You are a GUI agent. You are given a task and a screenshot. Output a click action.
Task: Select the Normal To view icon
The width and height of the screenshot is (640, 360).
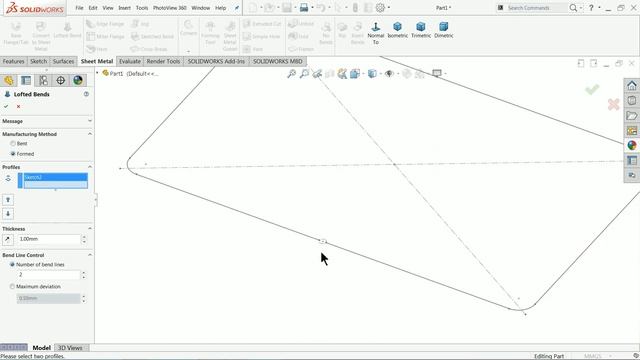click(x=376, y=33)
